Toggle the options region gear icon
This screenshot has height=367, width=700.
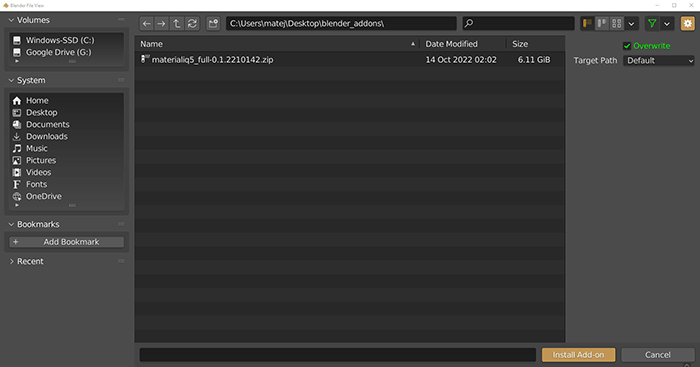(x=688, y=23)
